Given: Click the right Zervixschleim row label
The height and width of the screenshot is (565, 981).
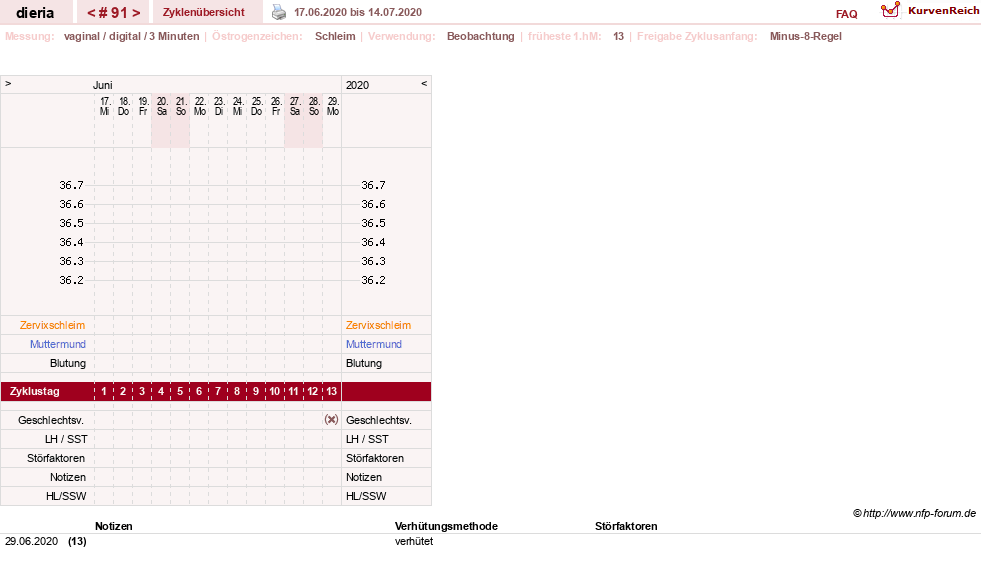Looking at the screenshot, I should pyautogui.click(x=379, y=325).
